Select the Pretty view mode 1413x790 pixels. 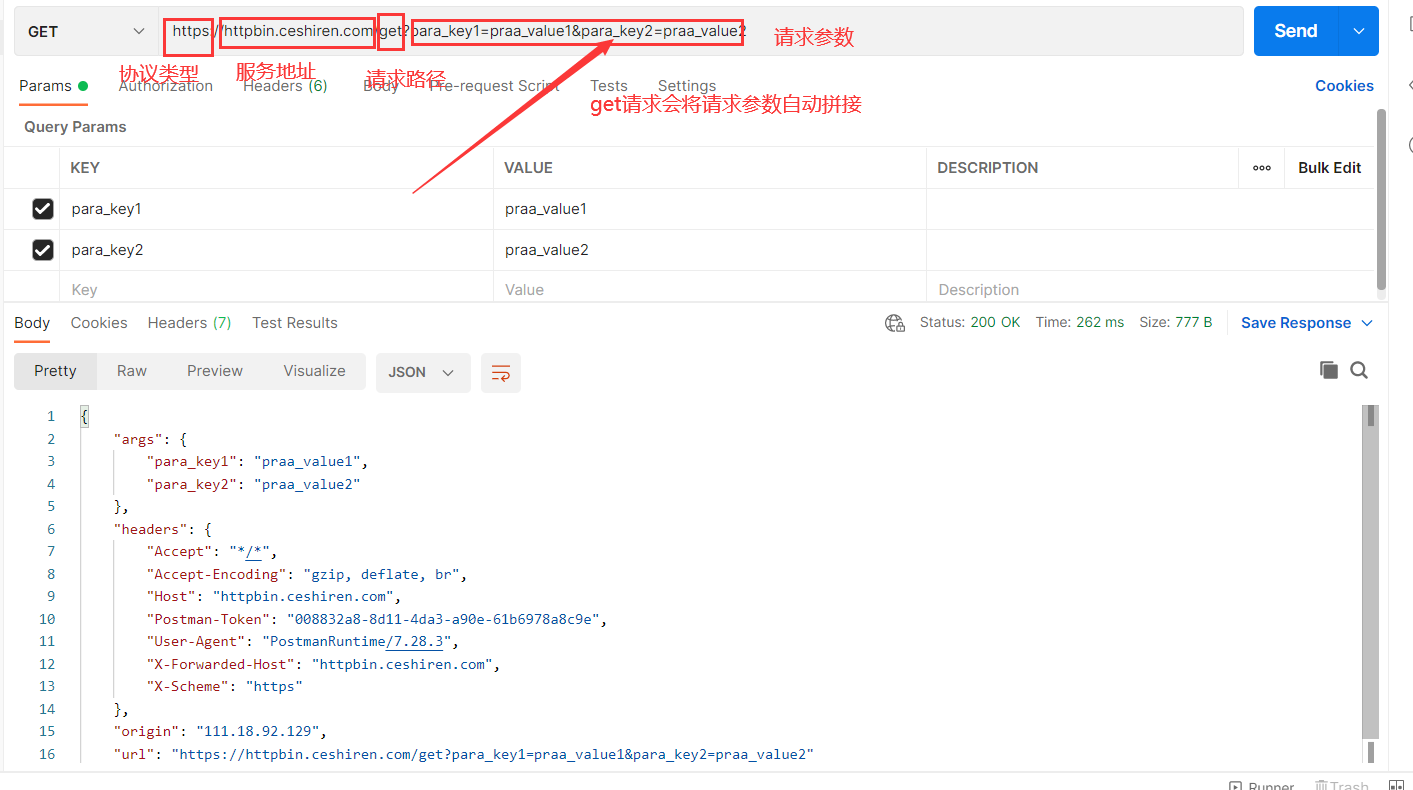55,371
